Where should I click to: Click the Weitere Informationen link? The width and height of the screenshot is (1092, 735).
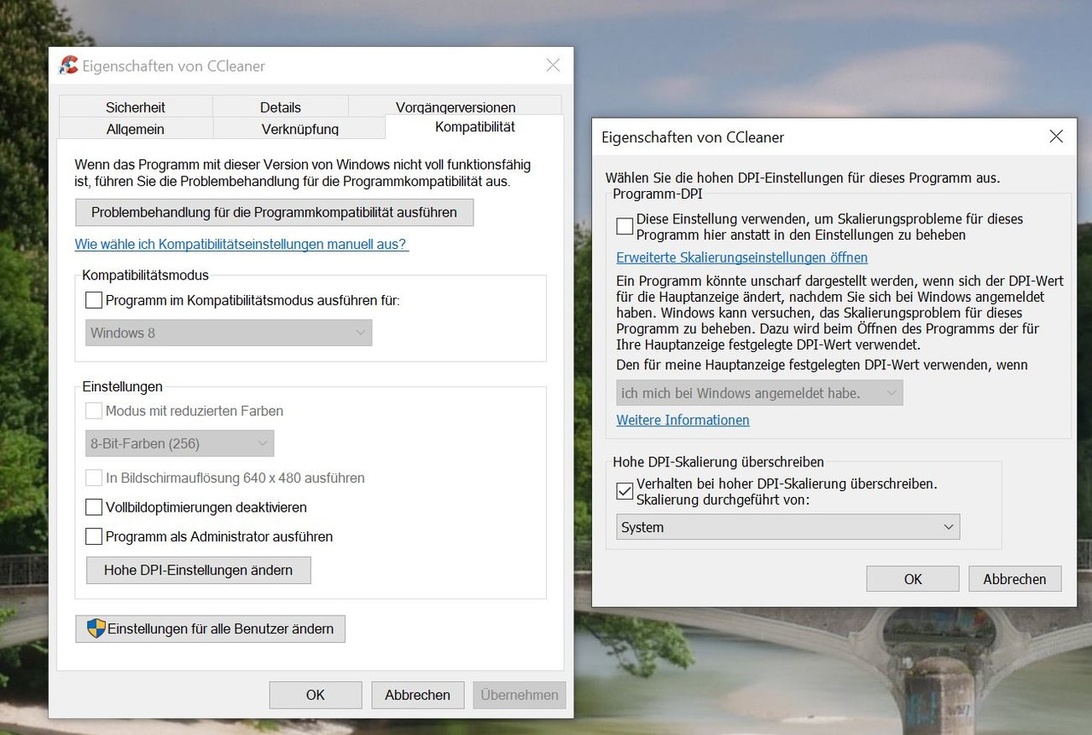(682, 420)
